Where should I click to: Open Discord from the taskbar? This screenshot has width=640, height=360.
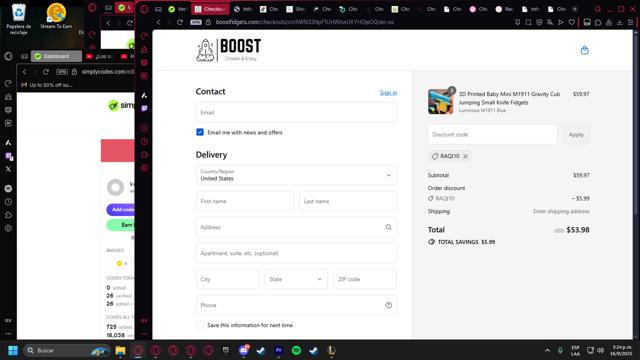(x=244, y=350)
